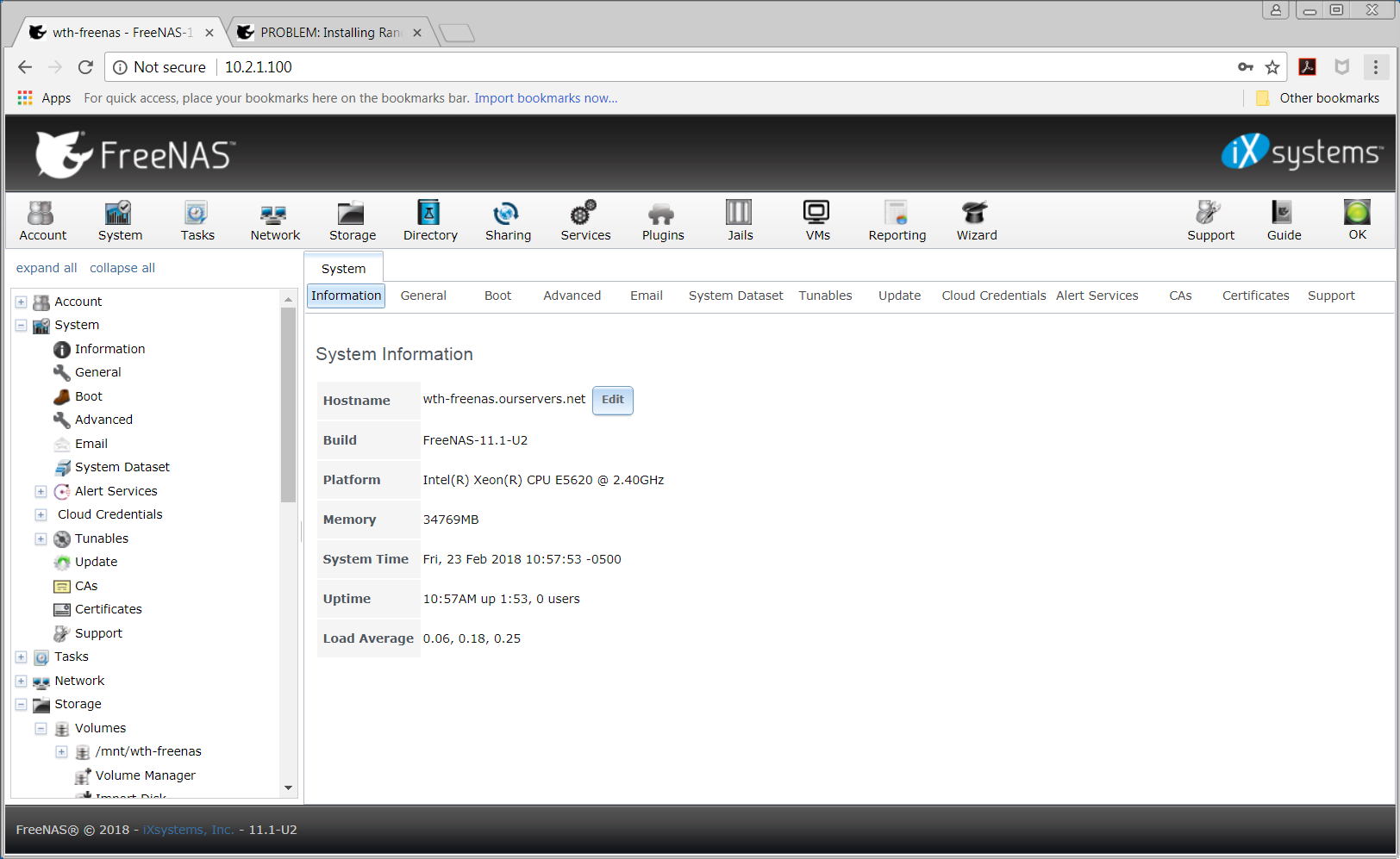Open the System toolbar icon
Image resolution: width=1400 pixels, height=859 pixels.
pos(120,221)
